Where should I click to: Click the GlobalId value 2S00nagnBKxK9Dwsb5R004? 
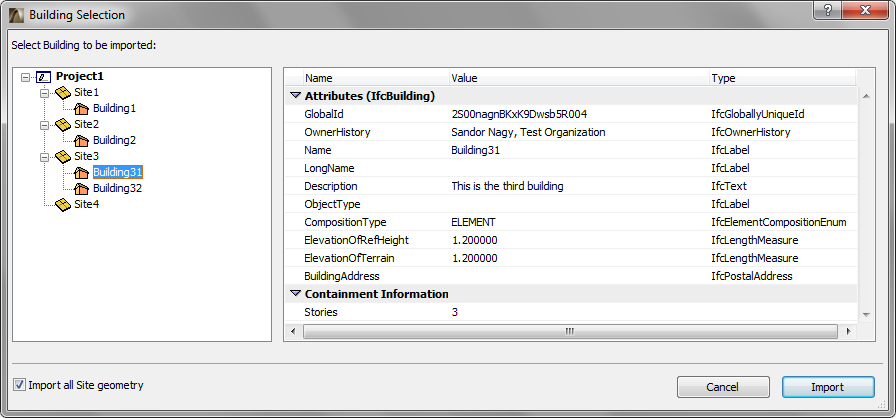click(x=519, y=114)
